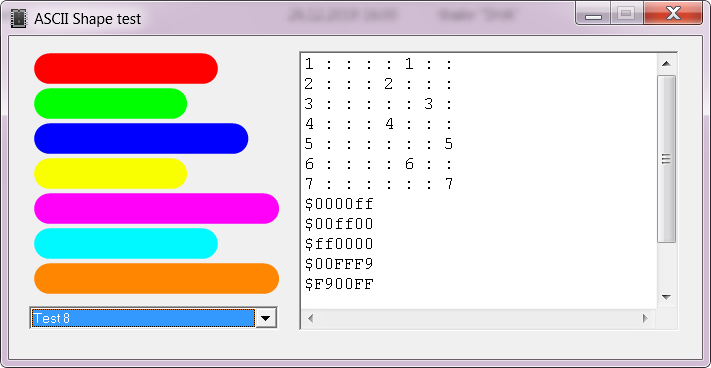Viewport: 711px width, 368px height.
Task: Click the orange rounded bar
Action: pos(156,278)
